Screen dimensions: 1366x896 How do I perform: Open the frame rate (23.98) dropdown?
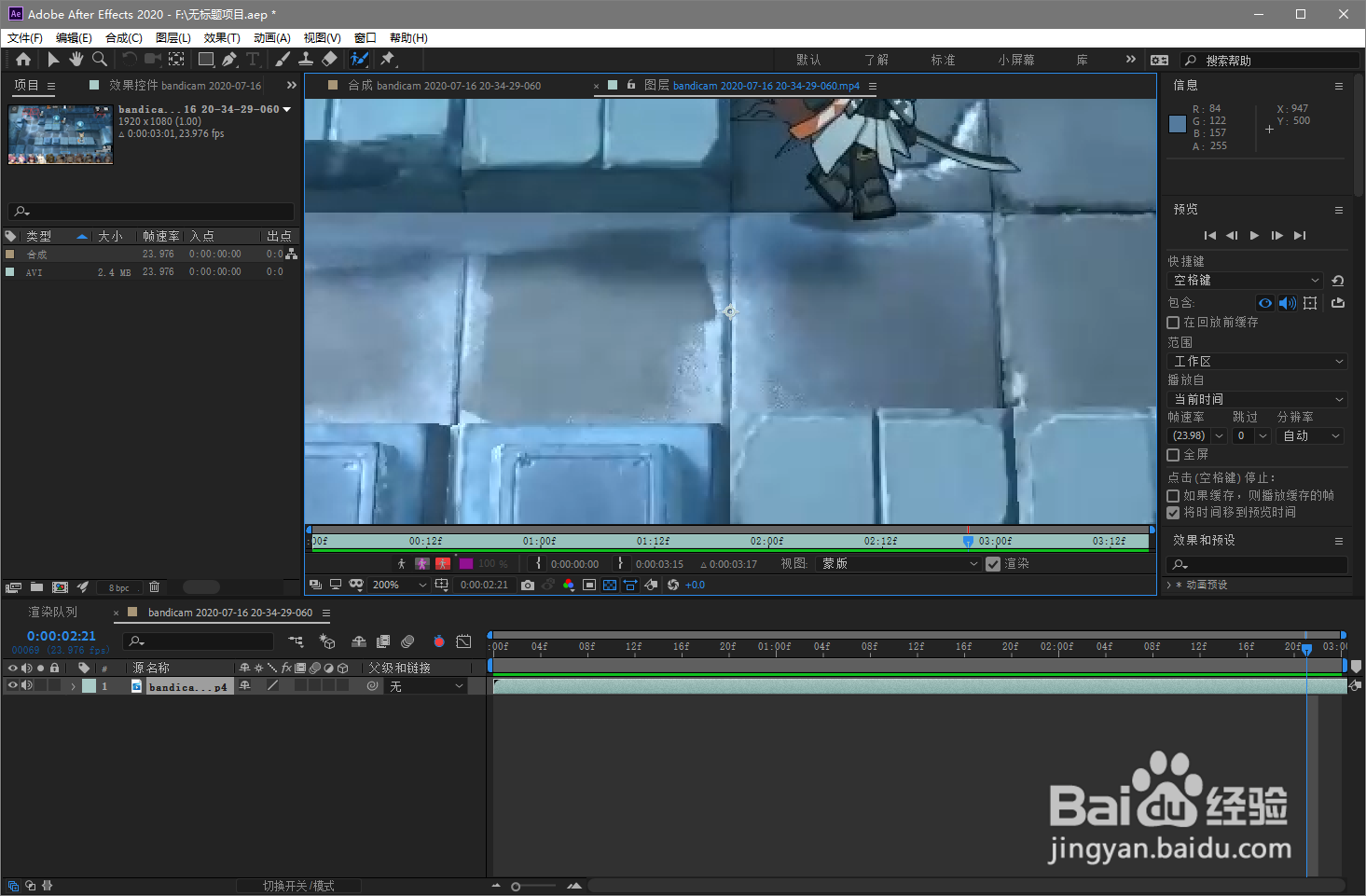pos(1197,436)
